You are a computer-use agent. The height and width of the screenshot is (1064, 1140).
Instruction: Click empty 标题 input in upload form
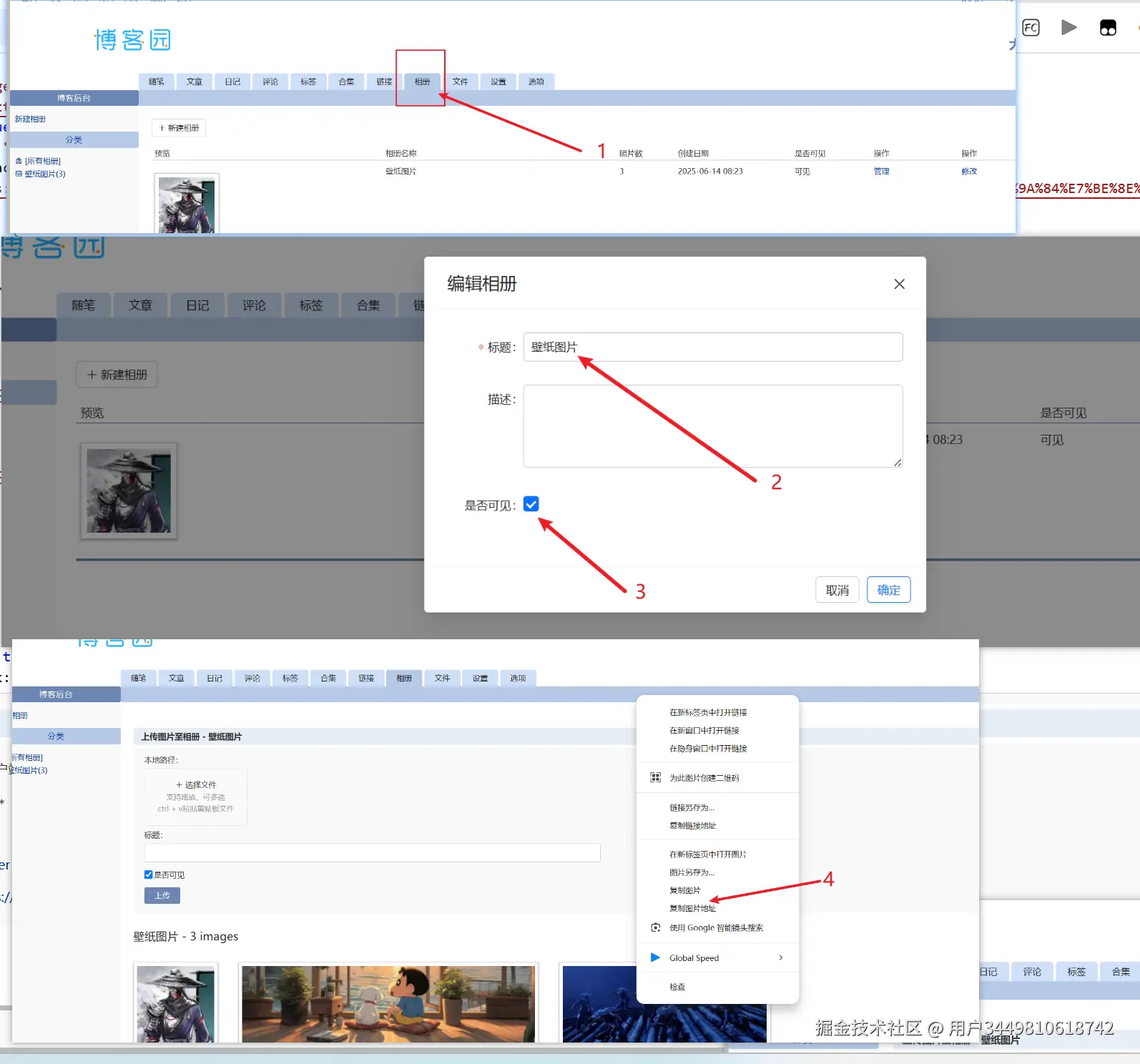[x=372, y=852]
